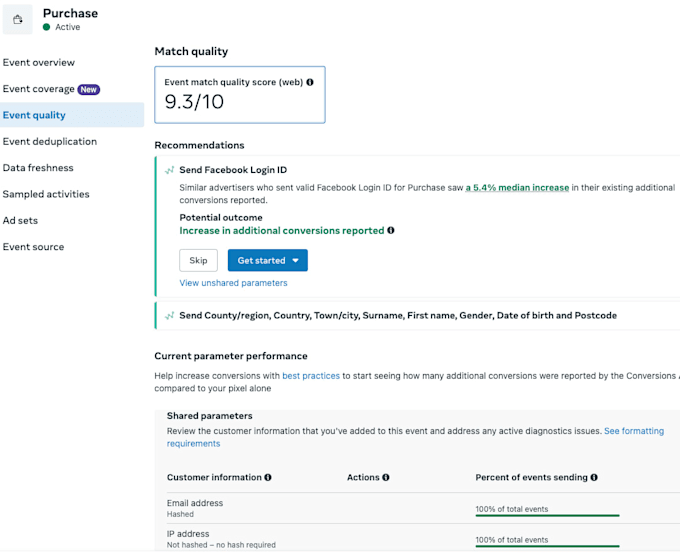The width and height of the screenshot is (680, 557).
Task: Click the New badge on Event coverage
Action: click(x=89, y=89)
